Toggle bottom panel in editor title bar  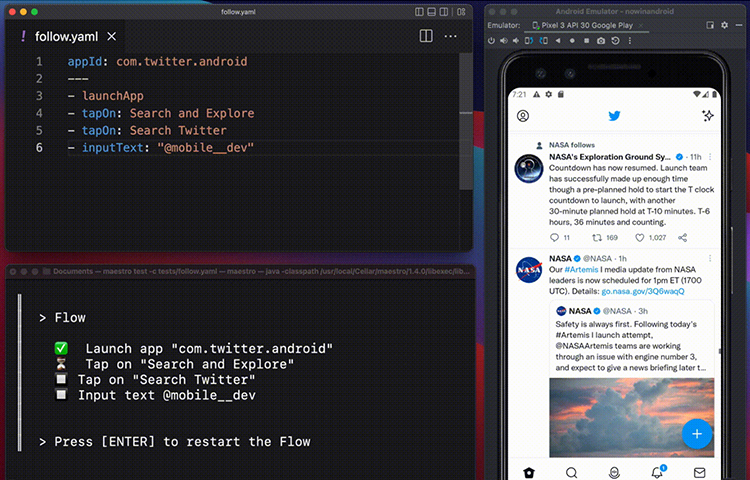coord(431,12)
